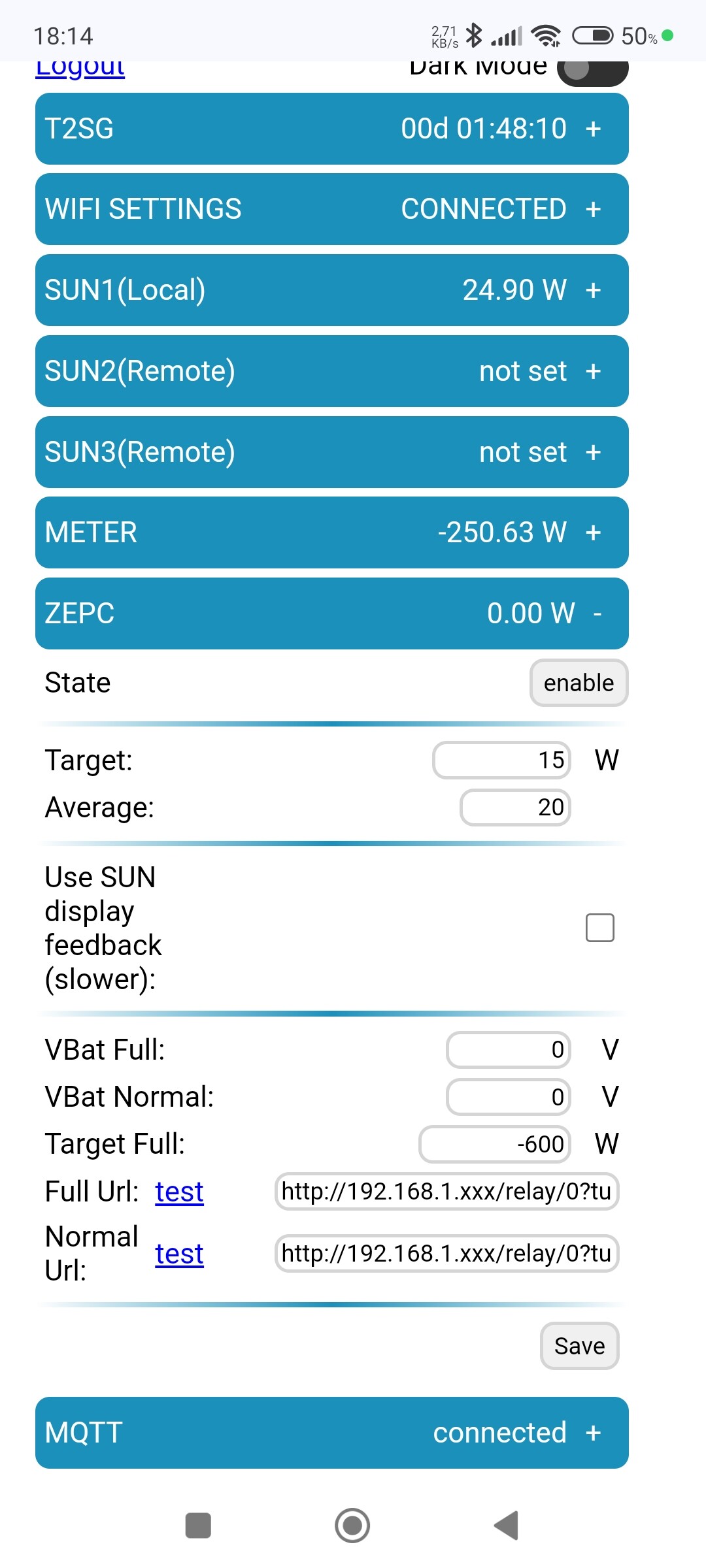Open the SUN3(Remote) section
Image resolution: width=706 pixels, height=1568 pixels.
(331, 452)
